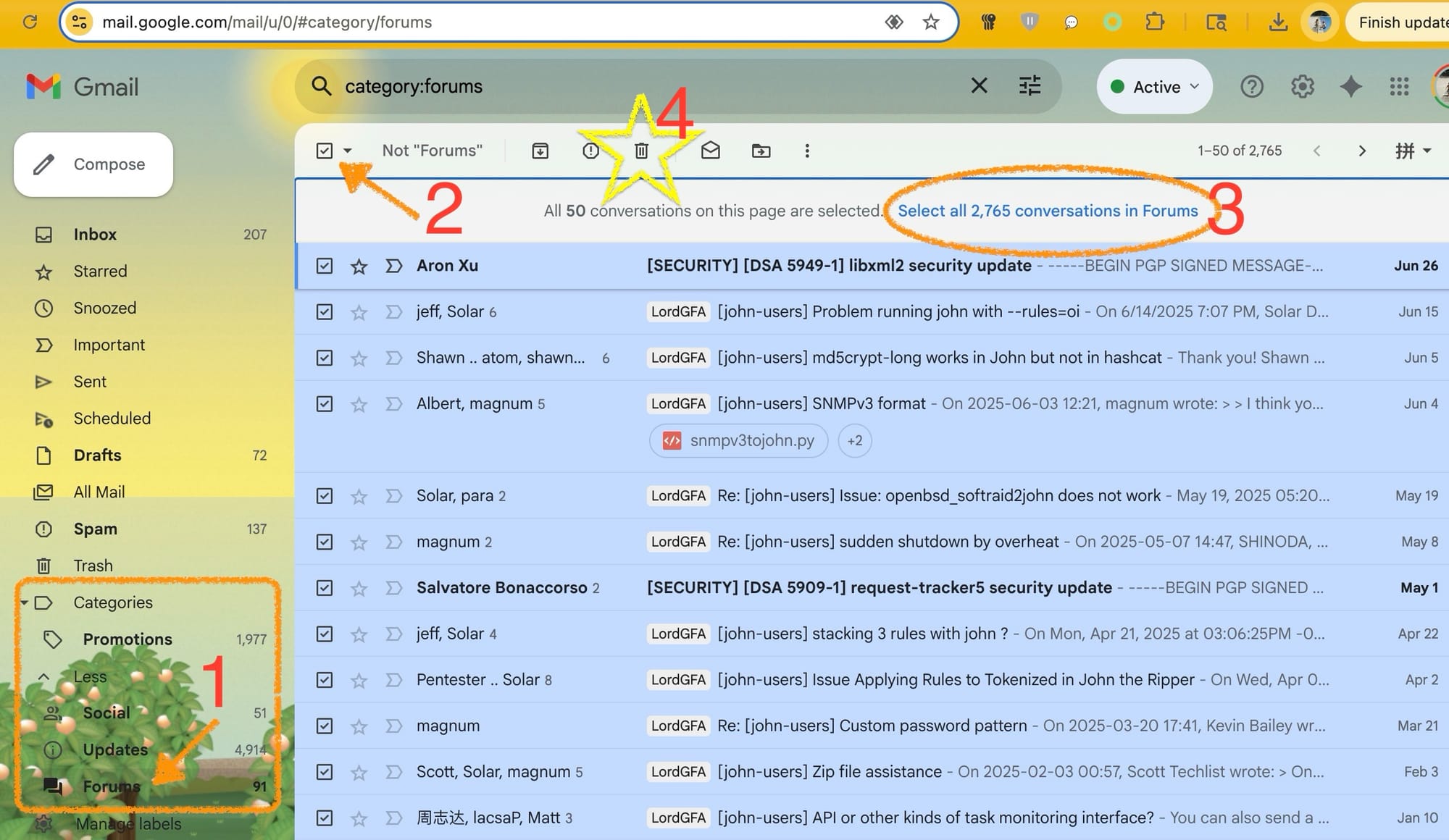The height and width of the screenshot is (840, 1449).
Task: Click the browser reload icon
Action: (30, 22)
